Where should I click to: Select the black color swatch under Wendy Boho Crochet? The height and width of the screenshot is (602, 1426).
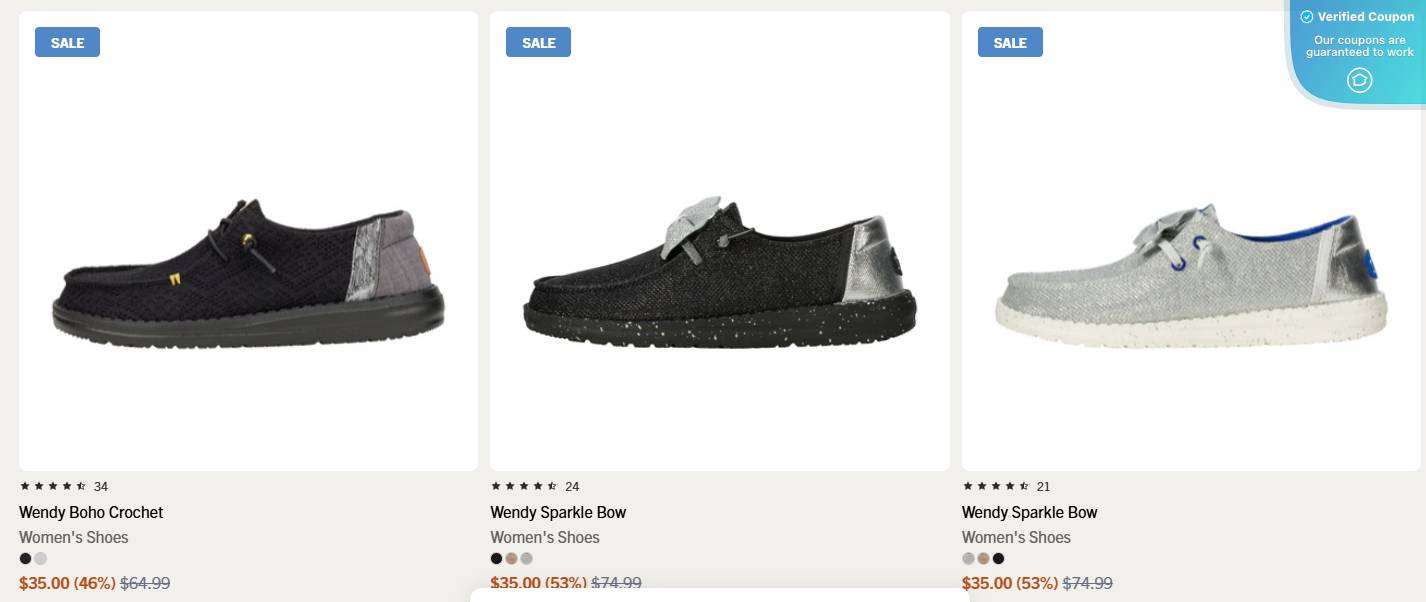point(24,558)
